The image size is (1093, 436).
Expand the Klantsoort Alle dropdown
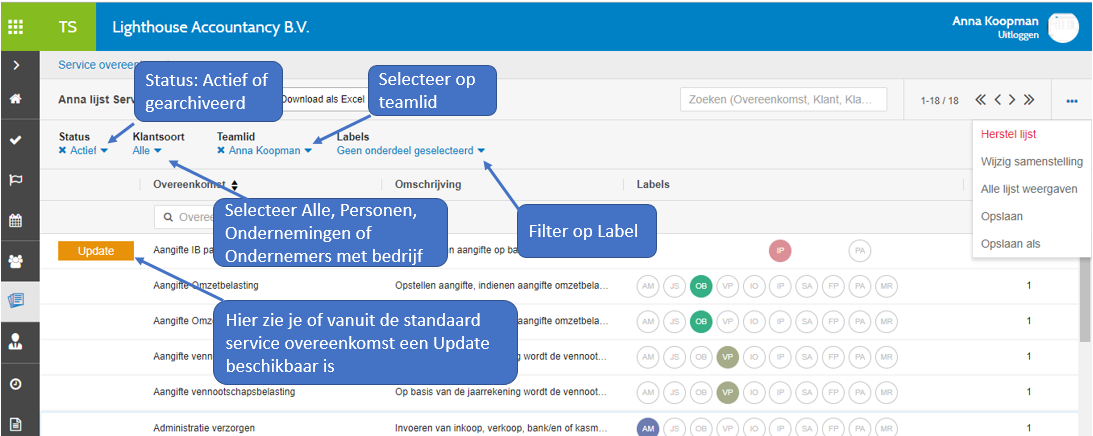point(147,151)
